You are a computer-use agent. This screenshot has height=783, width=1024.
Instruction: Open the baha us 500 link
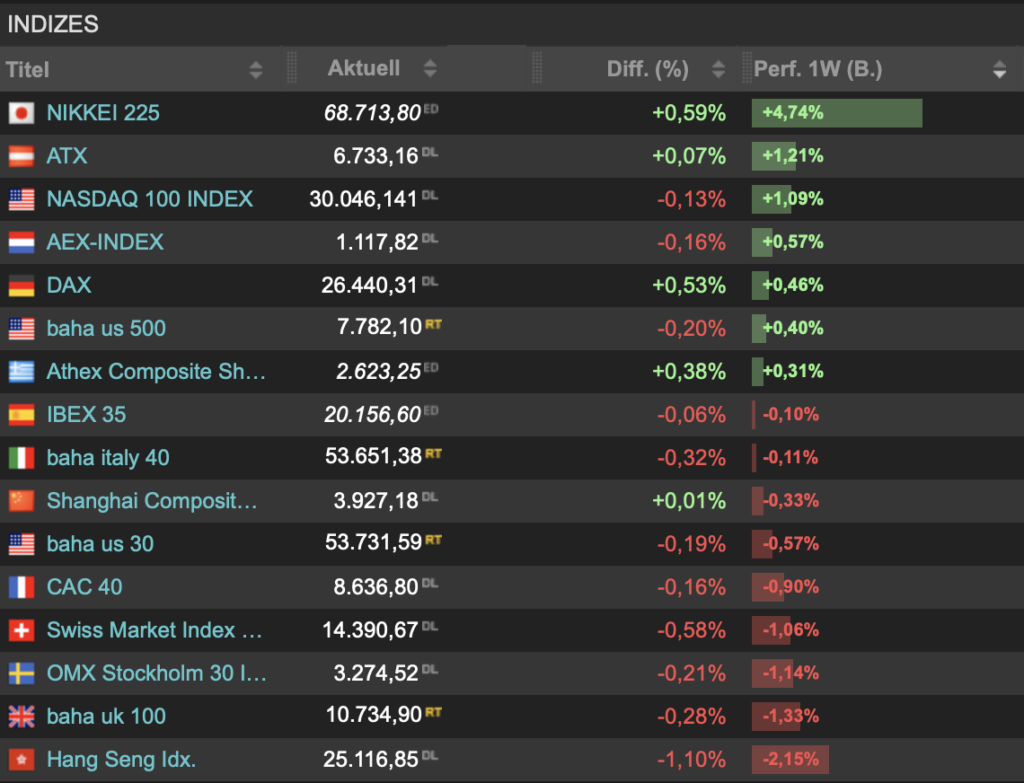pos(106,328)
